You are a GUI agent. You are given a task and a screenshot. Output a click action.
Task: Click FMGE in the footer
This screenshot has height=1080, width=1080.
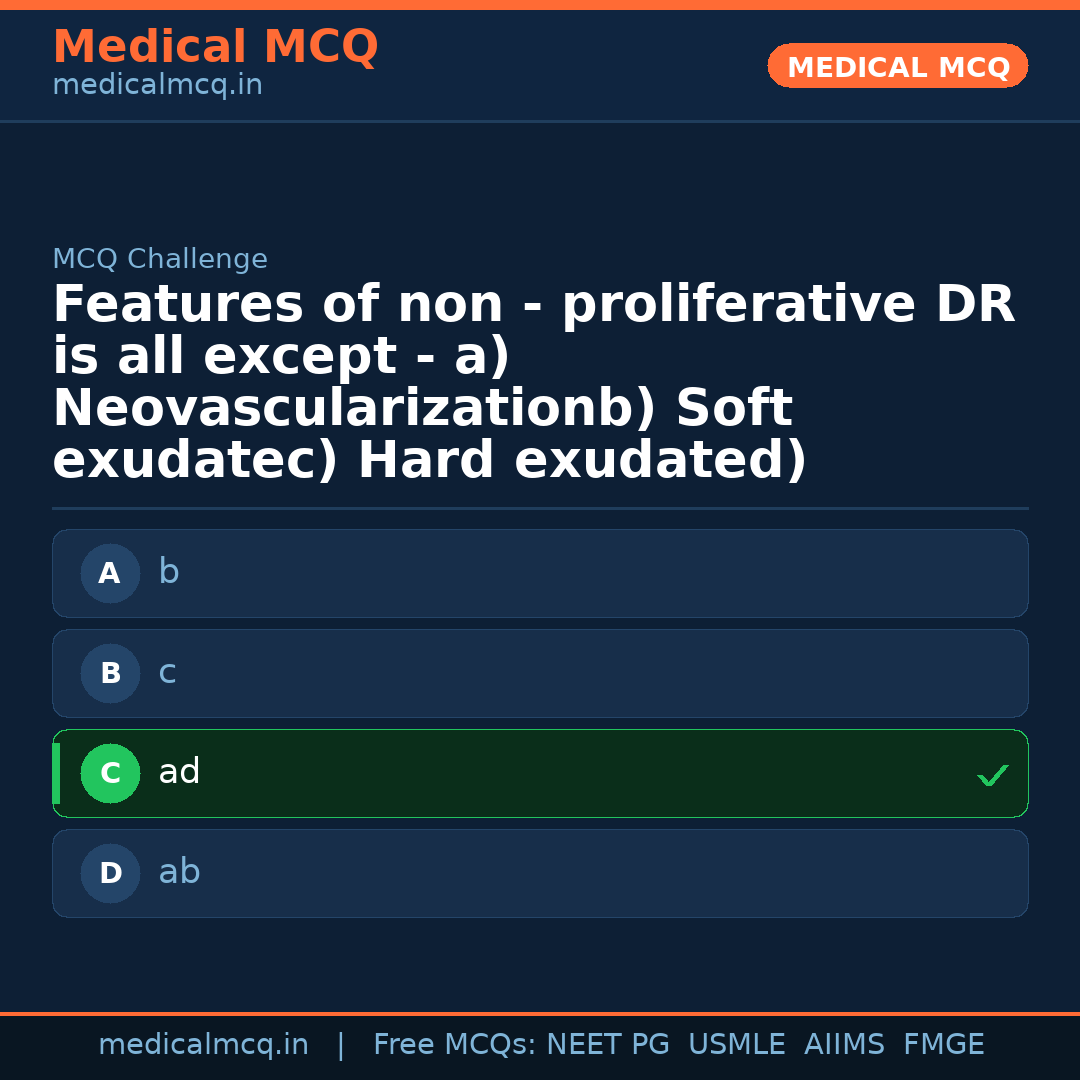(943, 1045)
